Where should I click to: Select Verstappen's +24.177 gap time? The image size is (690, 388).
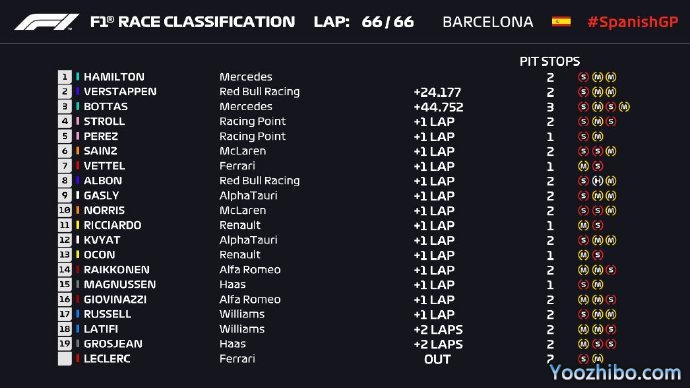[437, 92]
